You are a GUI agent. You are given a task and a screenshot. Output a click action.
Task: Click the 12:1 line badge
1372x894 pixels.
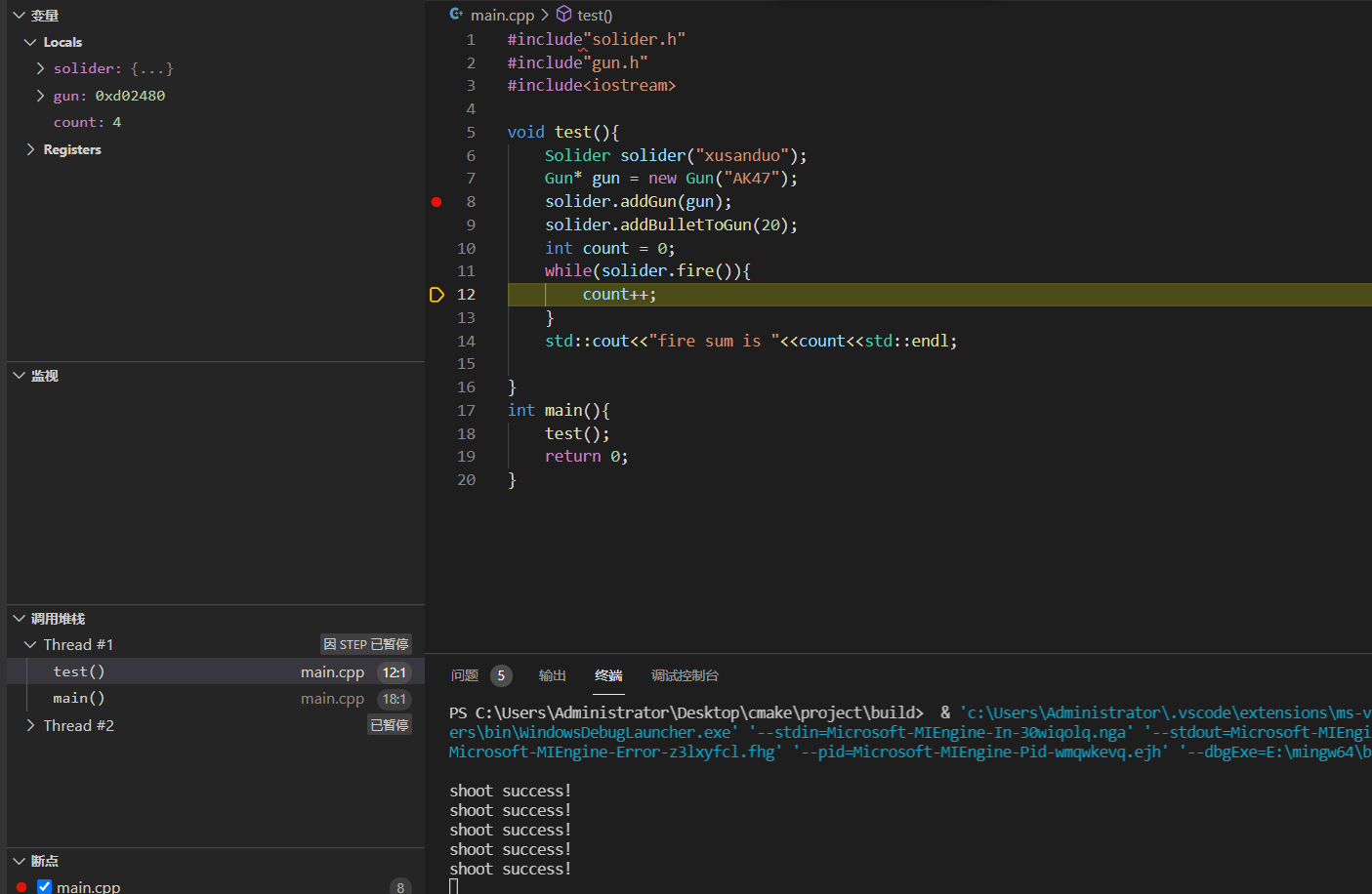point(395,672)
